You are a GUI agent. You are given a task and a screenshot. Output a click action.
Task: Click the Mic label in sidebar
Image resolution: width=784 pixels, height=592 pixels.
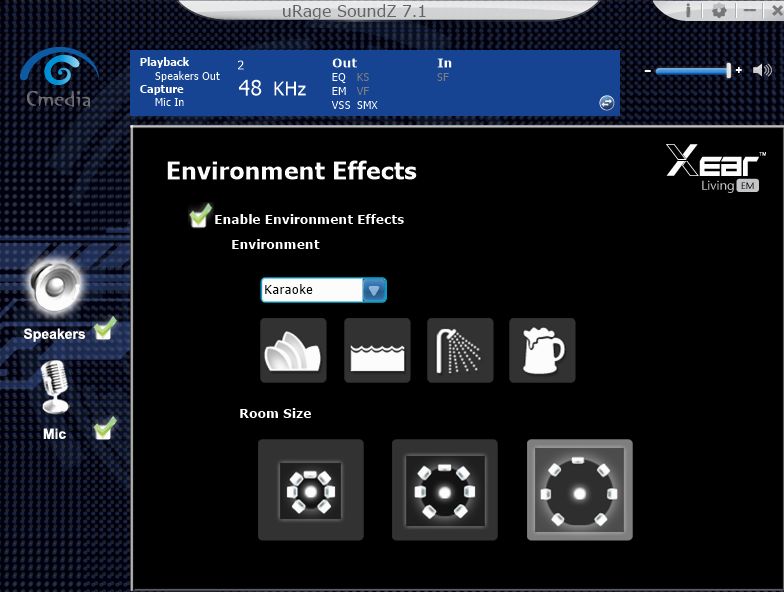tap(54, 434)
